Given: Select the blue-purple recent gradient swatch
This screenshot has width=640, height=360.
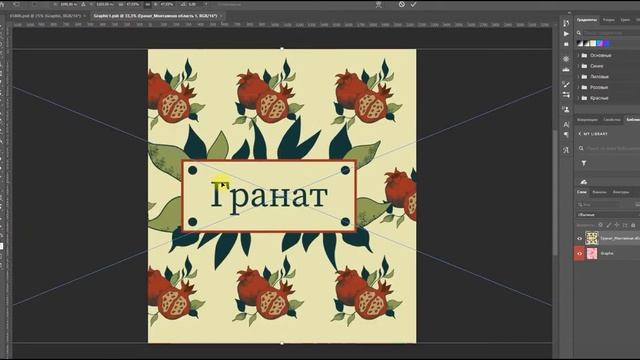Looking at the screenshot, I should click(607, 43).
